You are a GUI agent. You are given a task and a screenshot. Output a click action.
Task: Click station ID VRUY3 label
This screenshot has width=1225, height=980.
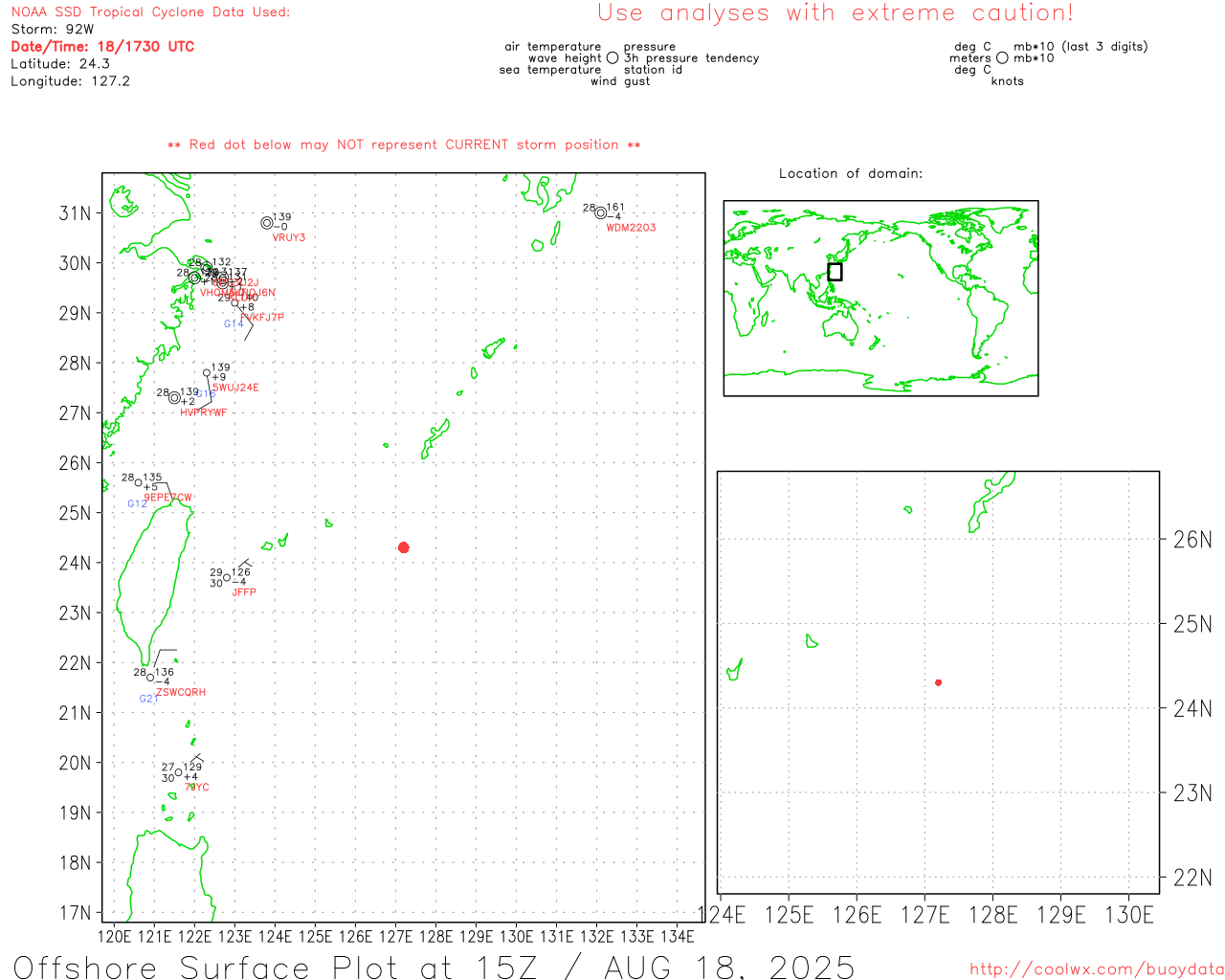[289, 237]
